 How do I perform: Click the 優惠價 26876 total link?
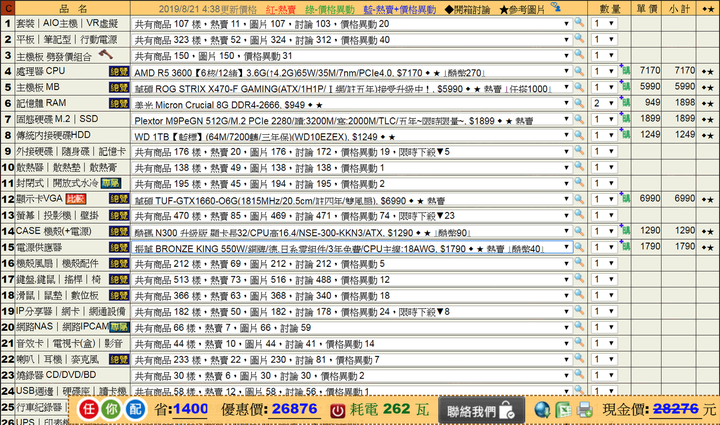269,409
